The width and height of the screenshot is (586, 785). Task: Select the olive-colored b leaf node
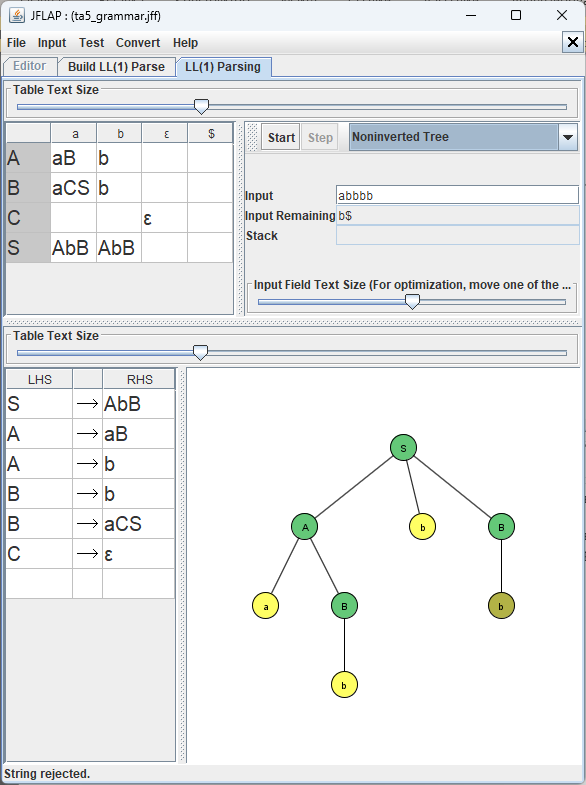501,606
